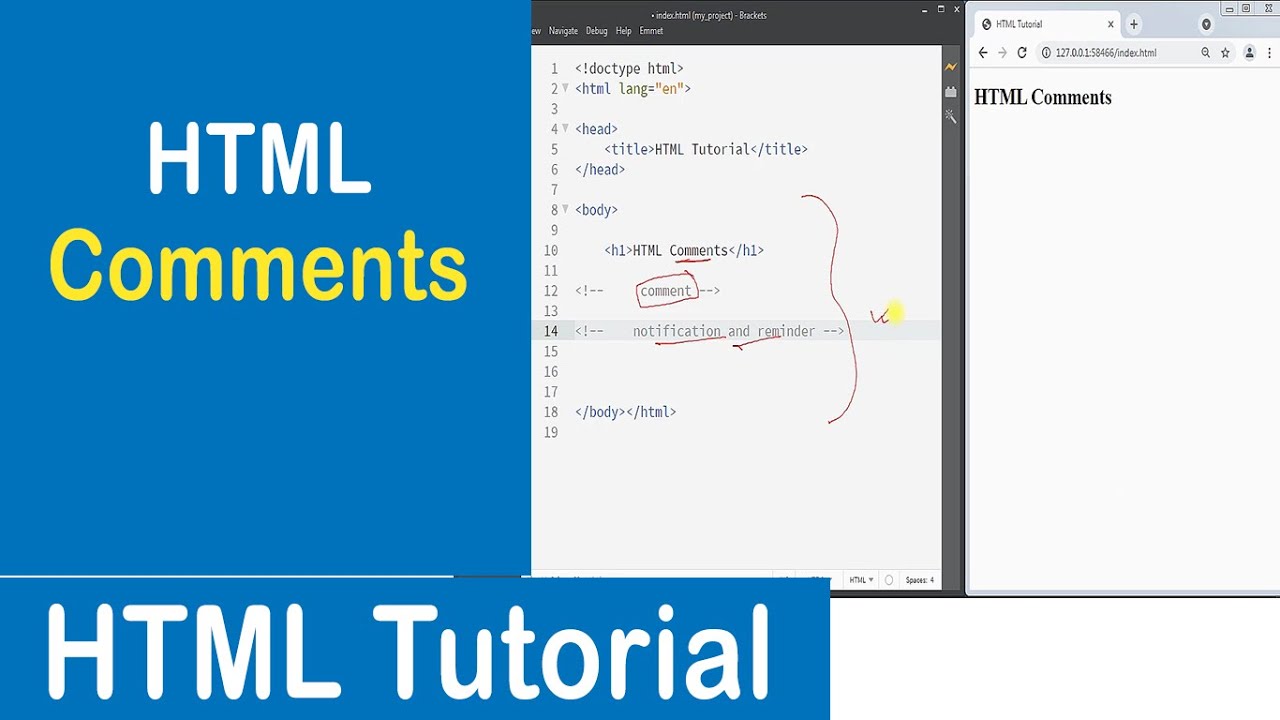Reload the page in Chrome
This screenshot has width=1280, height=720.
click(1021, 52)
